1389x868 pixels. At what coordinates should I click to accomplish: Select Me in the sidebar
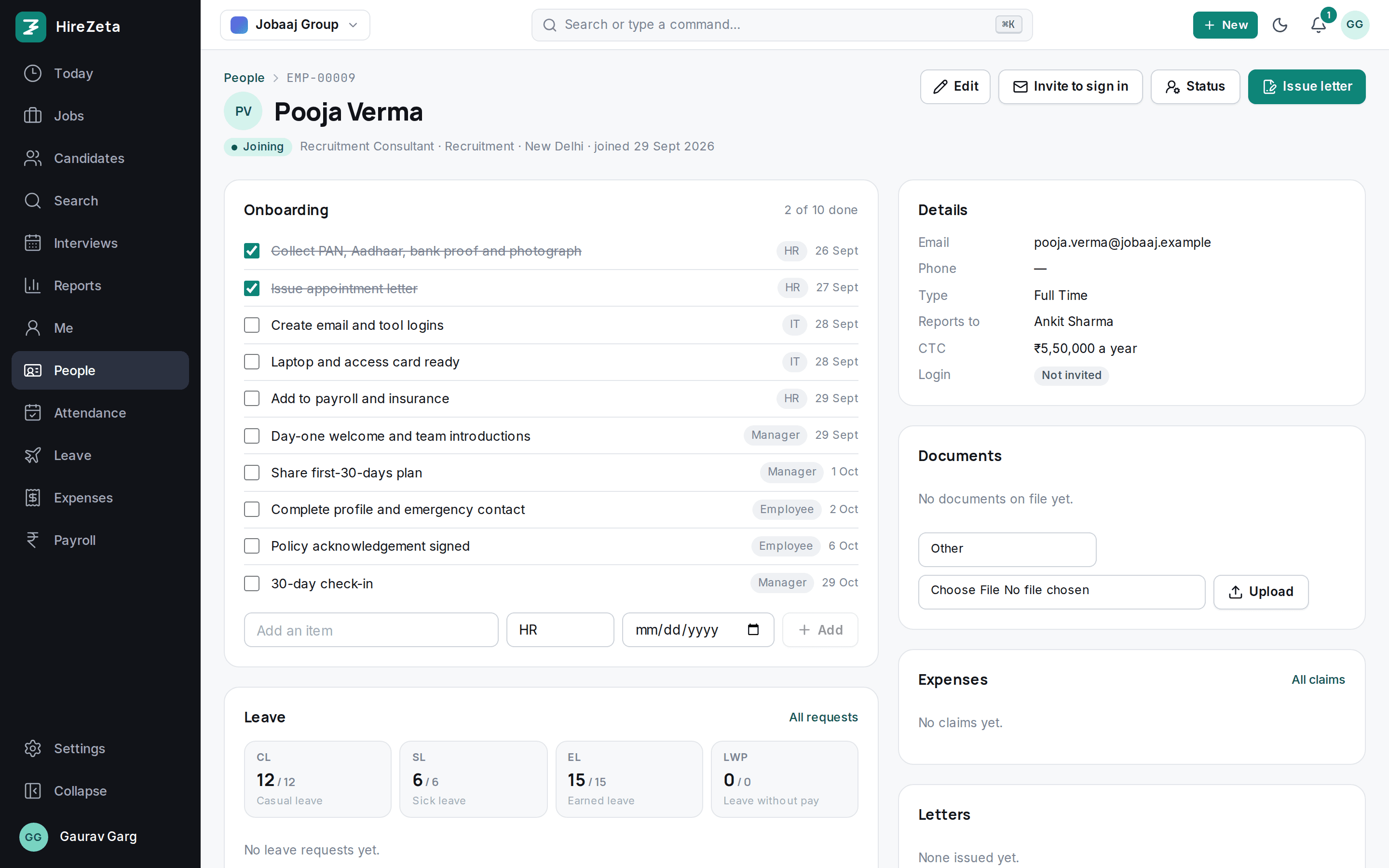[x=100, y=328]
